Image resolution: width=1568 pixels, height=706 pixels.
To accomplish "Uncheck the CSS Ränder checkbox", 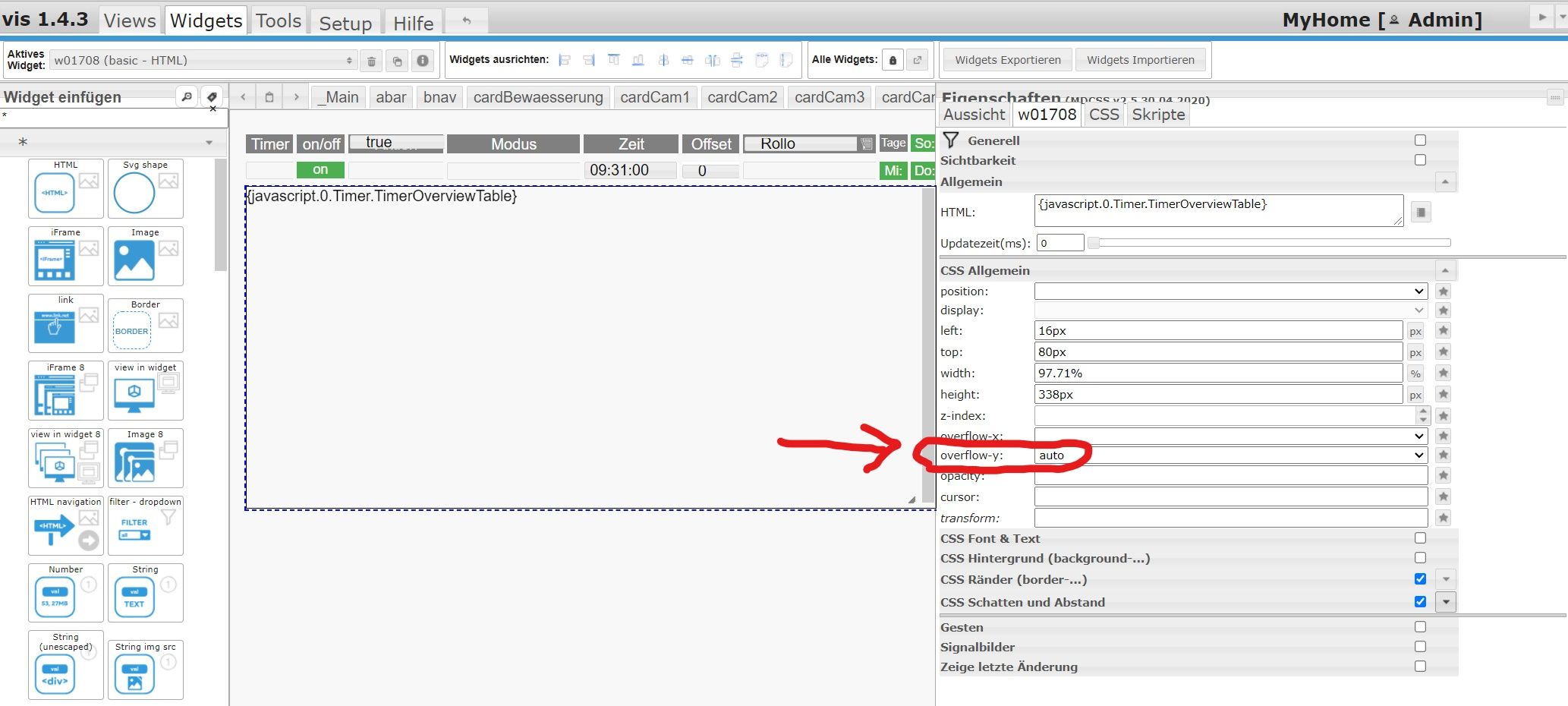I will (1420, 579).
